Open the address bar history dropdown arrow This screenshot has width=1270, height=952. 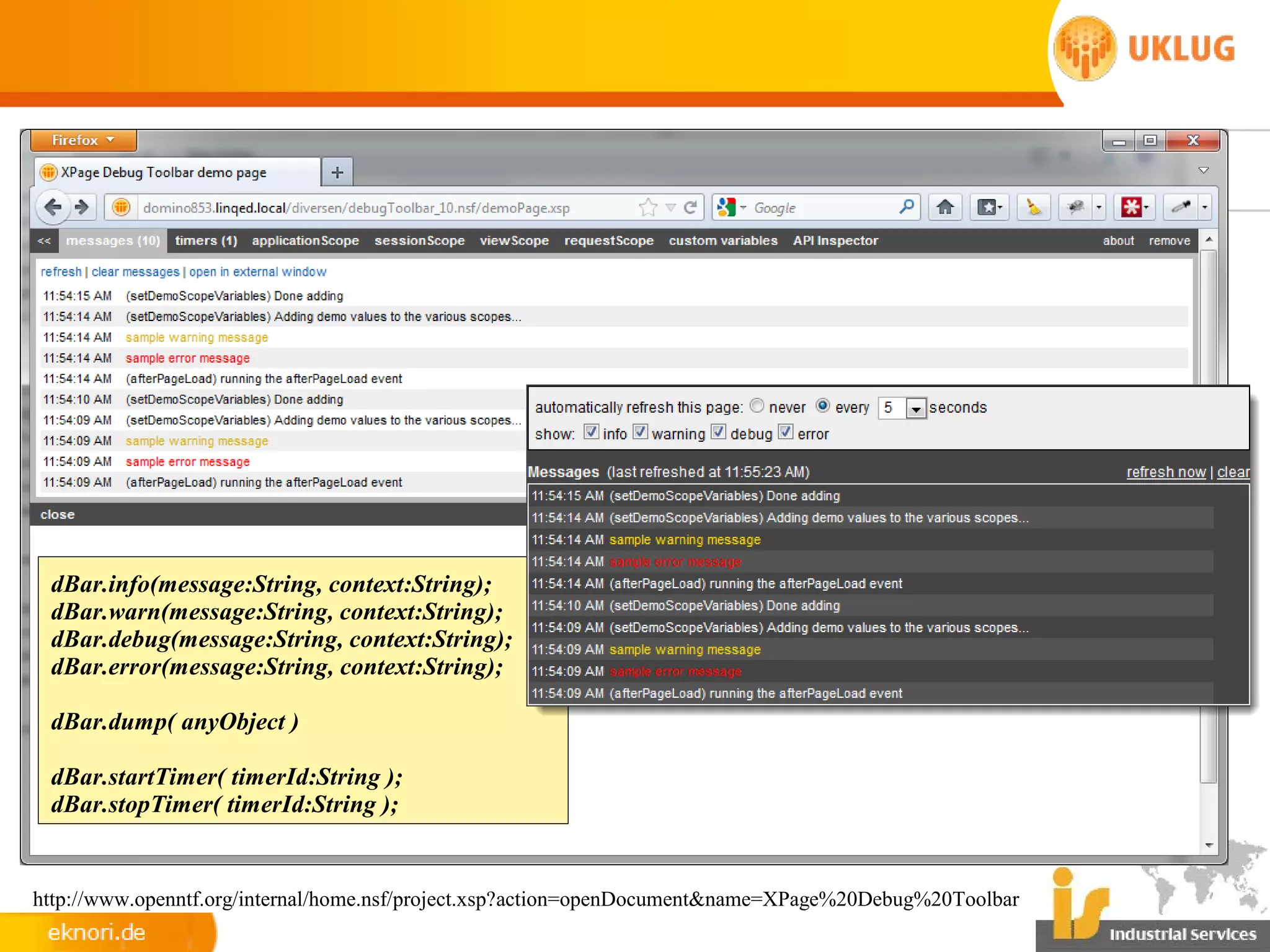click(670, 208)
